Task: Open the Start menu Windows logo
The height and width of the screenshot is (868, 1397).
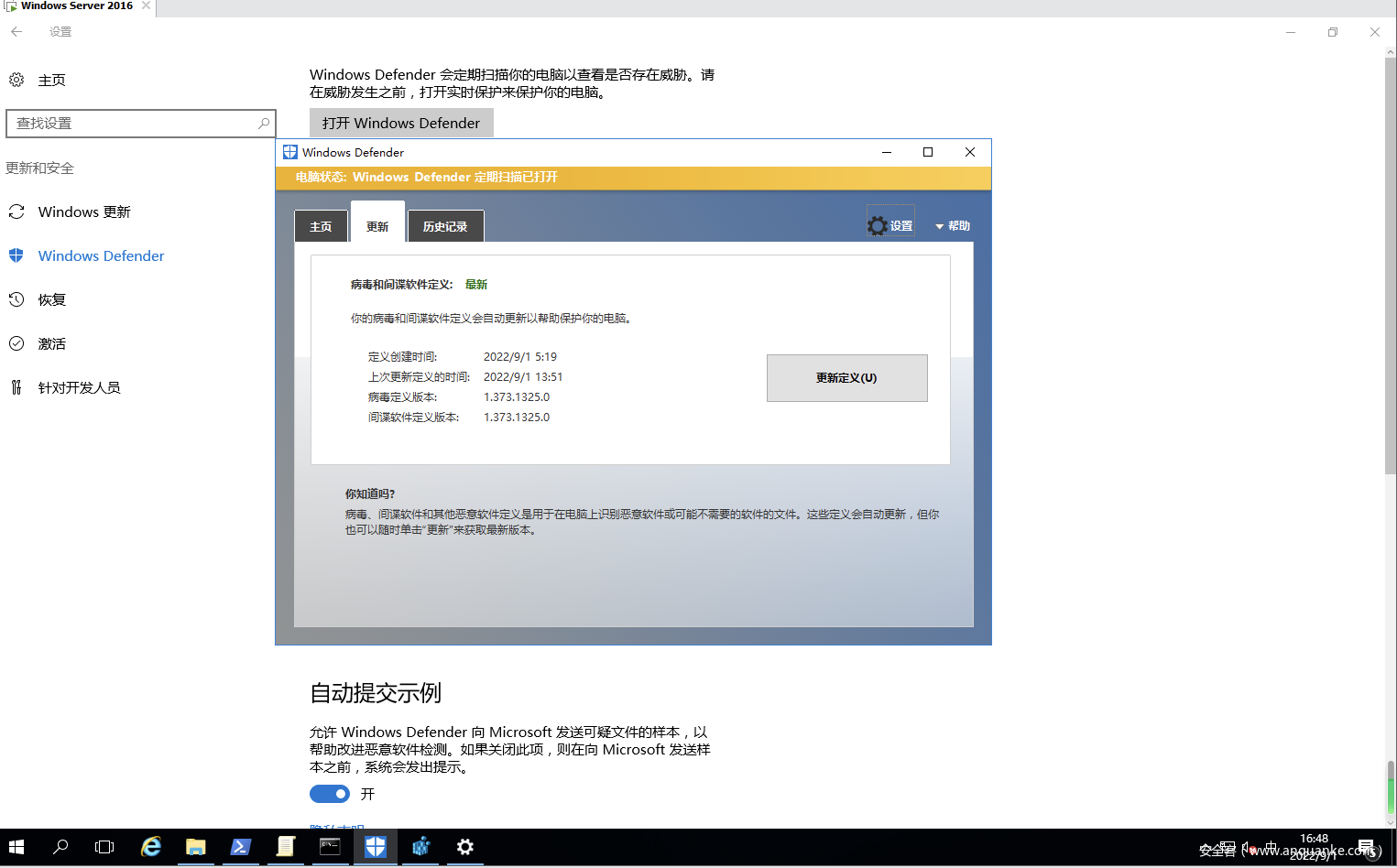Action: 16,847
